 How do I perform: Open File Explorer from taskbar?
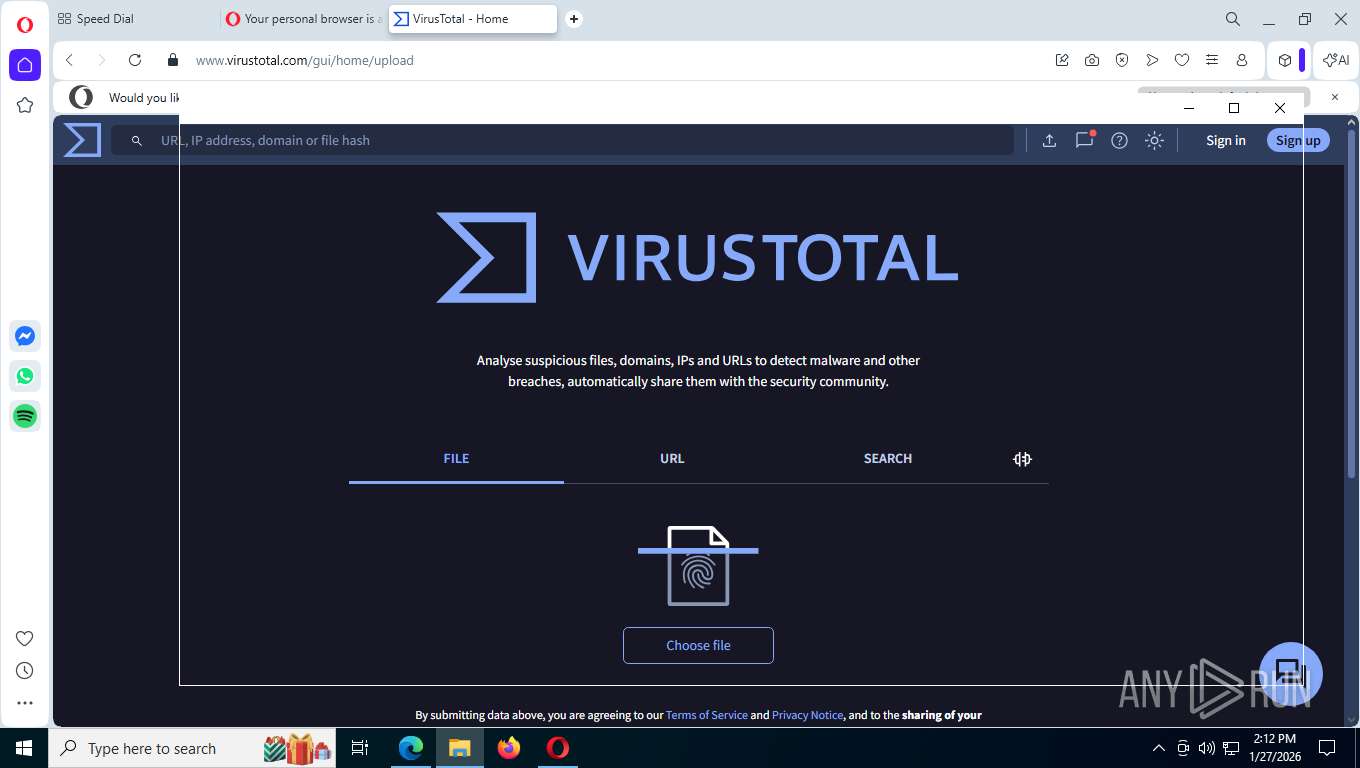(460, 748)
